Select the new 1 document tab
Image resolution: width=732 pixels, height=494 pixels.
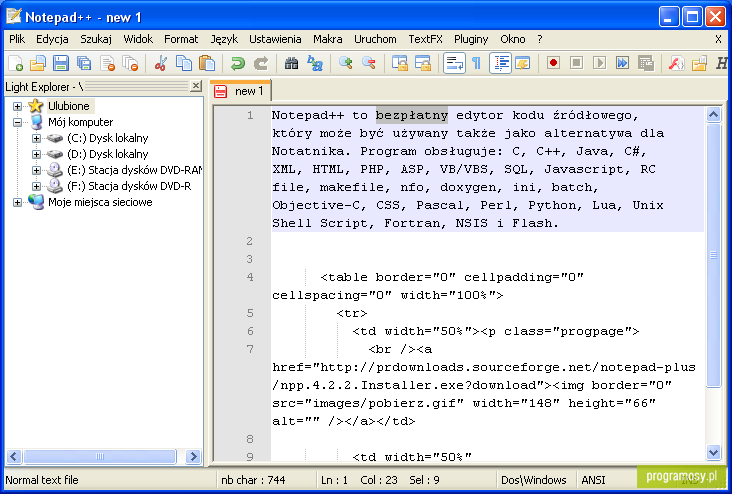(x=240, y=91)
